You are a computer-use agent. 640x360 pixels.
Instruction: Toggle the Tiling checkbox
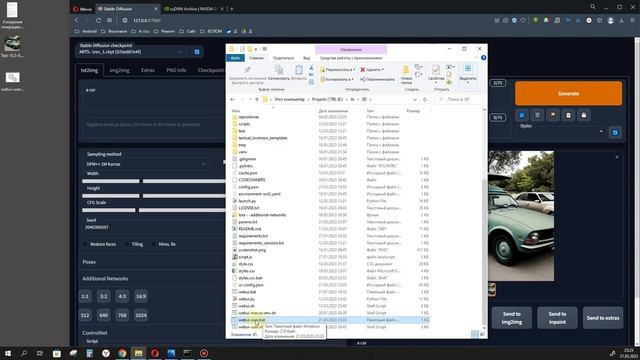127,244
